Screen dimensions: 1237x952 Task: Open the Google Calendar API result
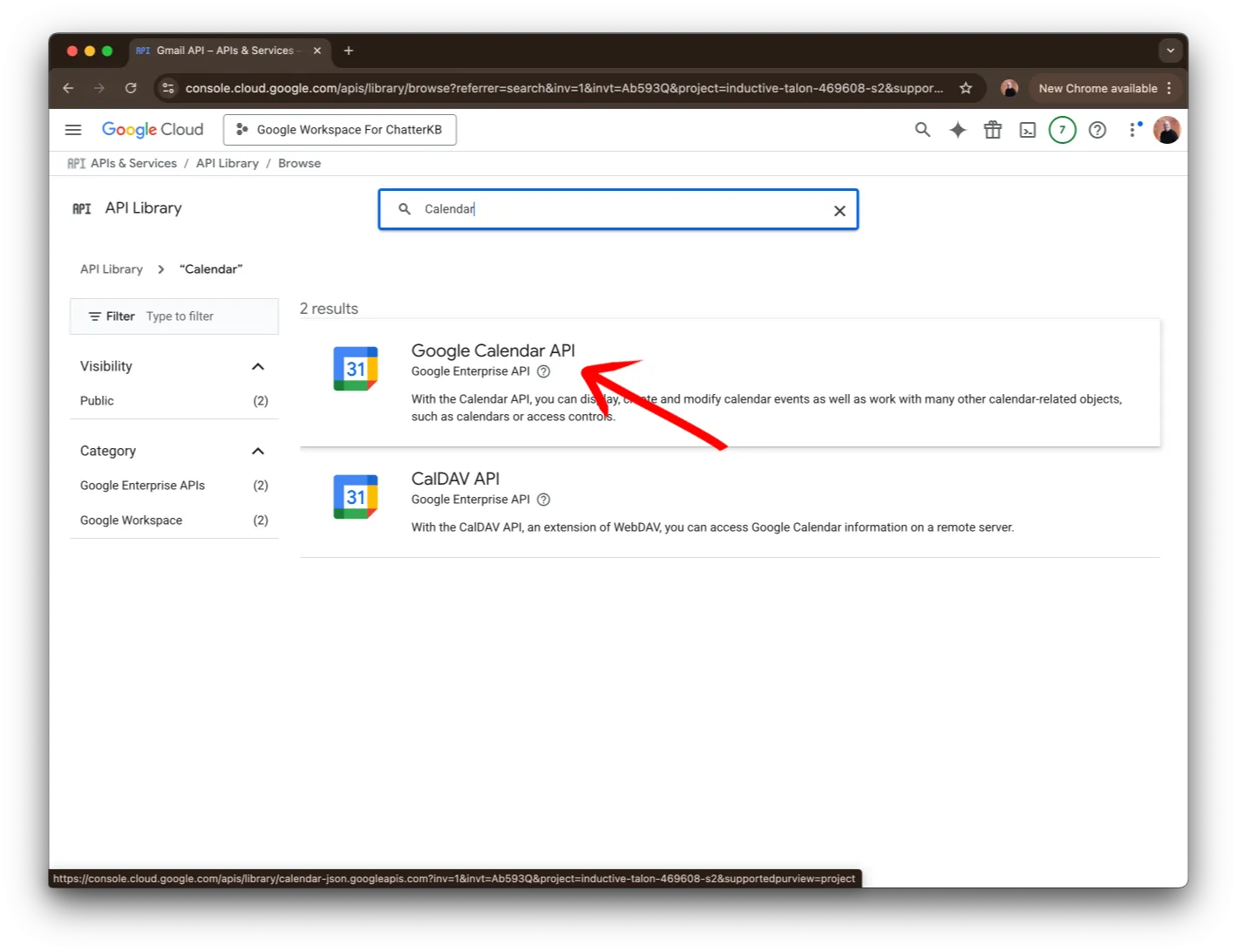click(493, 350)
